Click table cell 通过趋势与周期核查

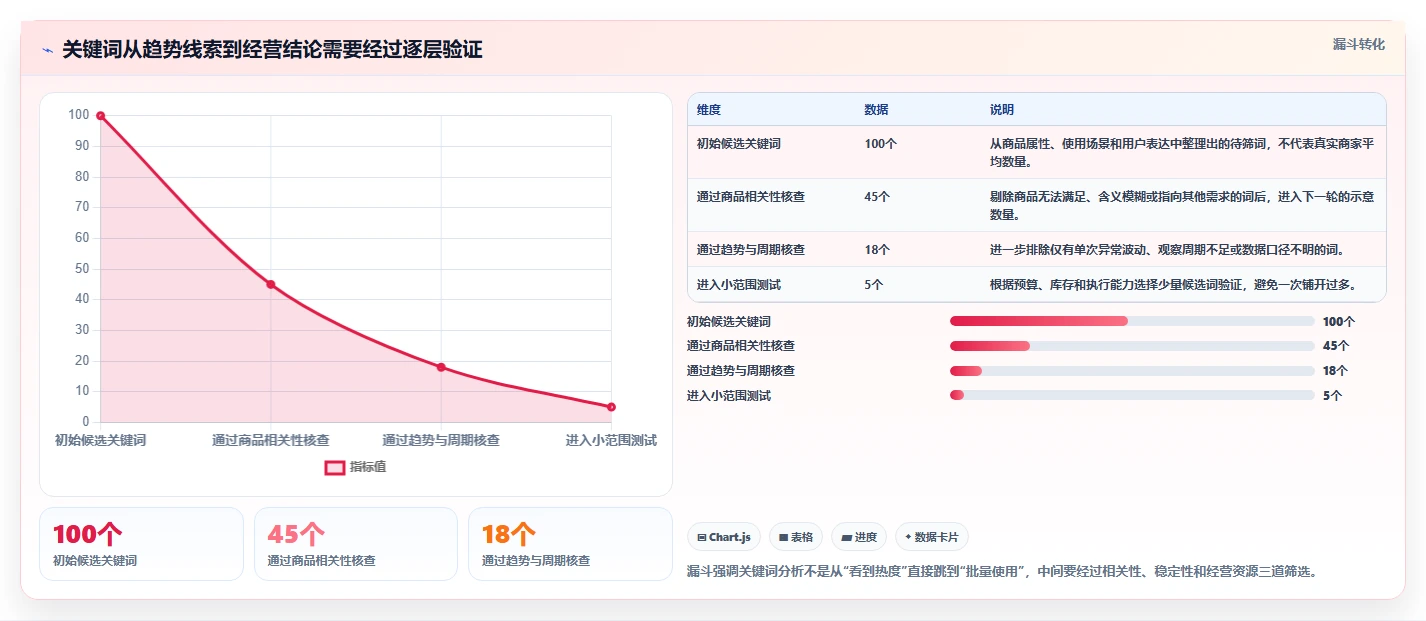tap(751, 249)
